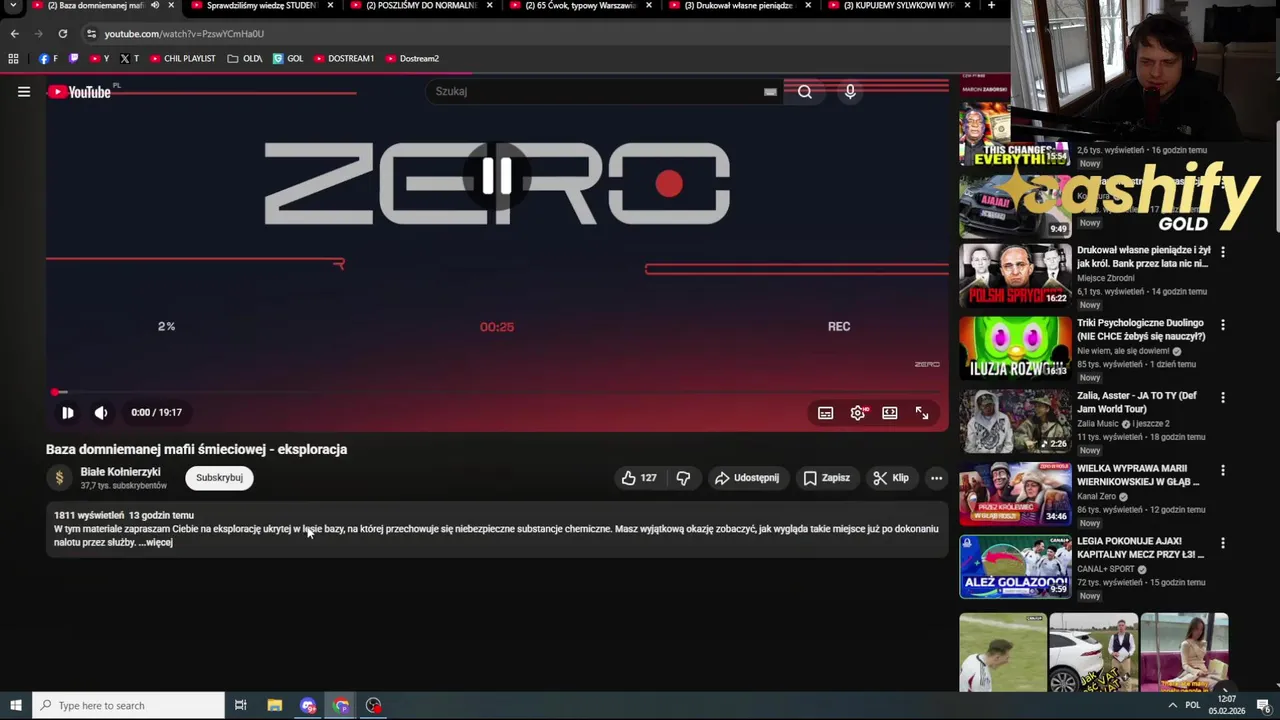Image resolution: width=1280 pixels, height=720 pixels.
Task: Open options for Zalia, Asster video
Action: [1222, 398]
